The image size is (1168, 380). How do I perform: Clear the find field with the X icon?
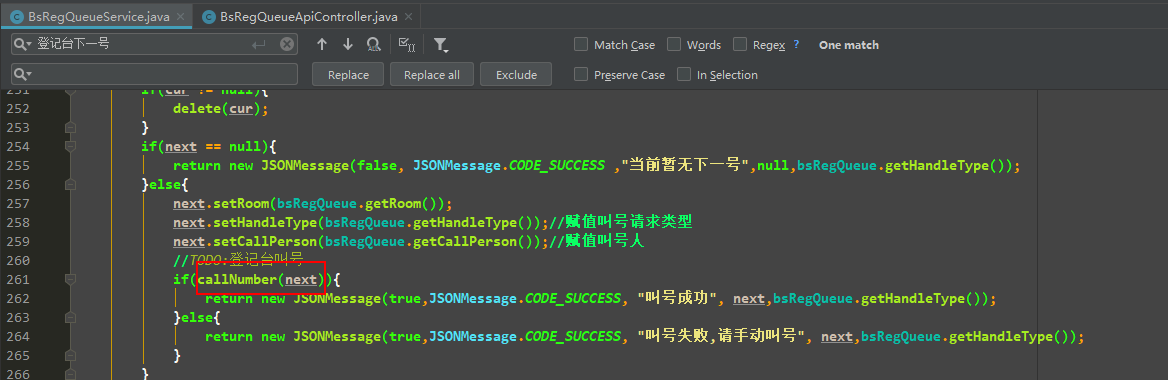[286, 45]
